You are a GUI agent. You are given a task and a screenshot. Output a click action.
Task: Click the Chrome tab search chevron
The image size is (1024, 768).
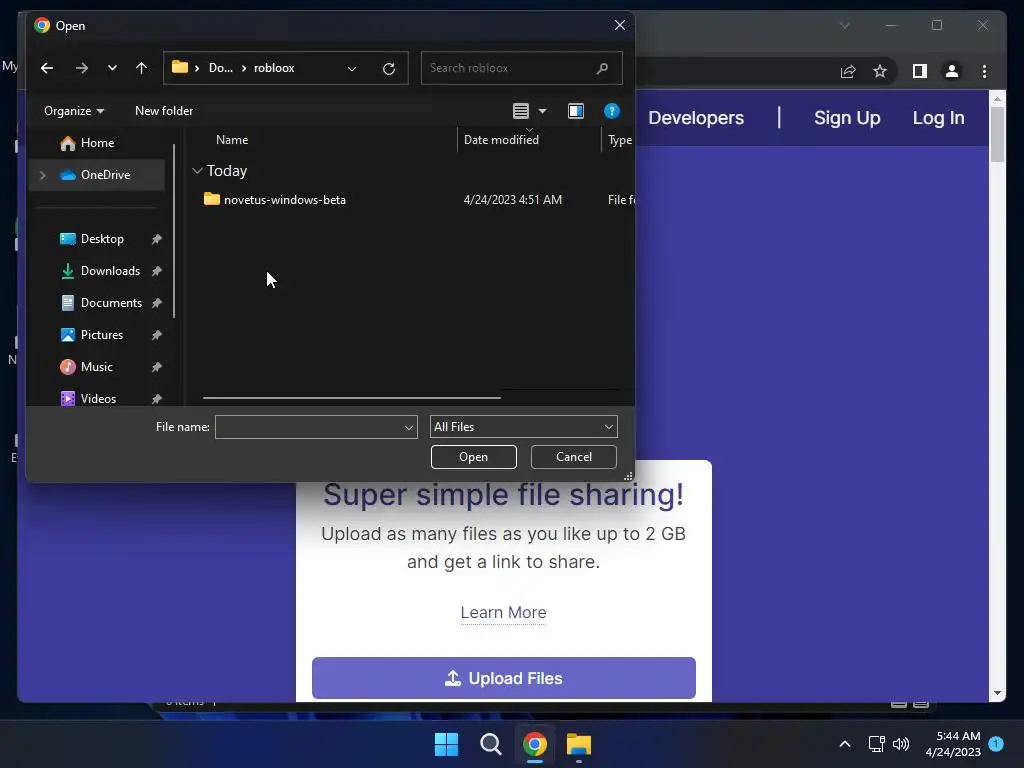(x=844, y=25)
